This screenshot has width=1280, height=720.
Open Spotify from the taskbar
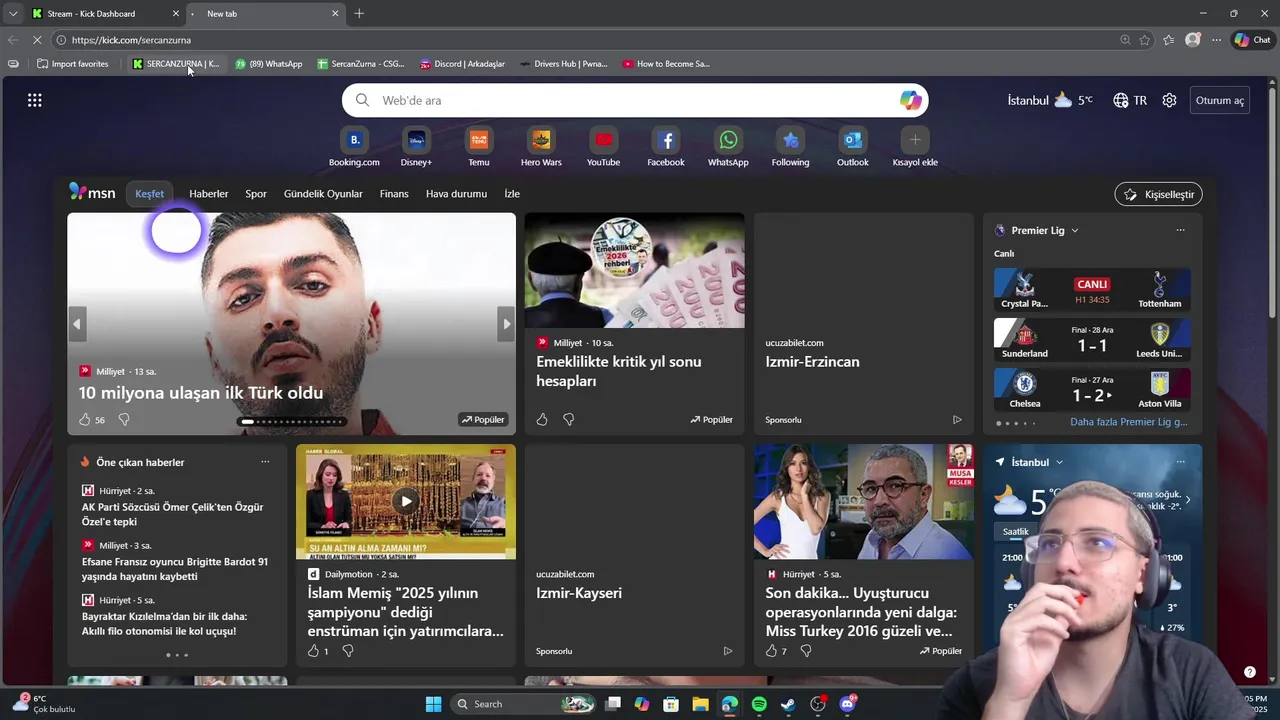coord(759,704)
